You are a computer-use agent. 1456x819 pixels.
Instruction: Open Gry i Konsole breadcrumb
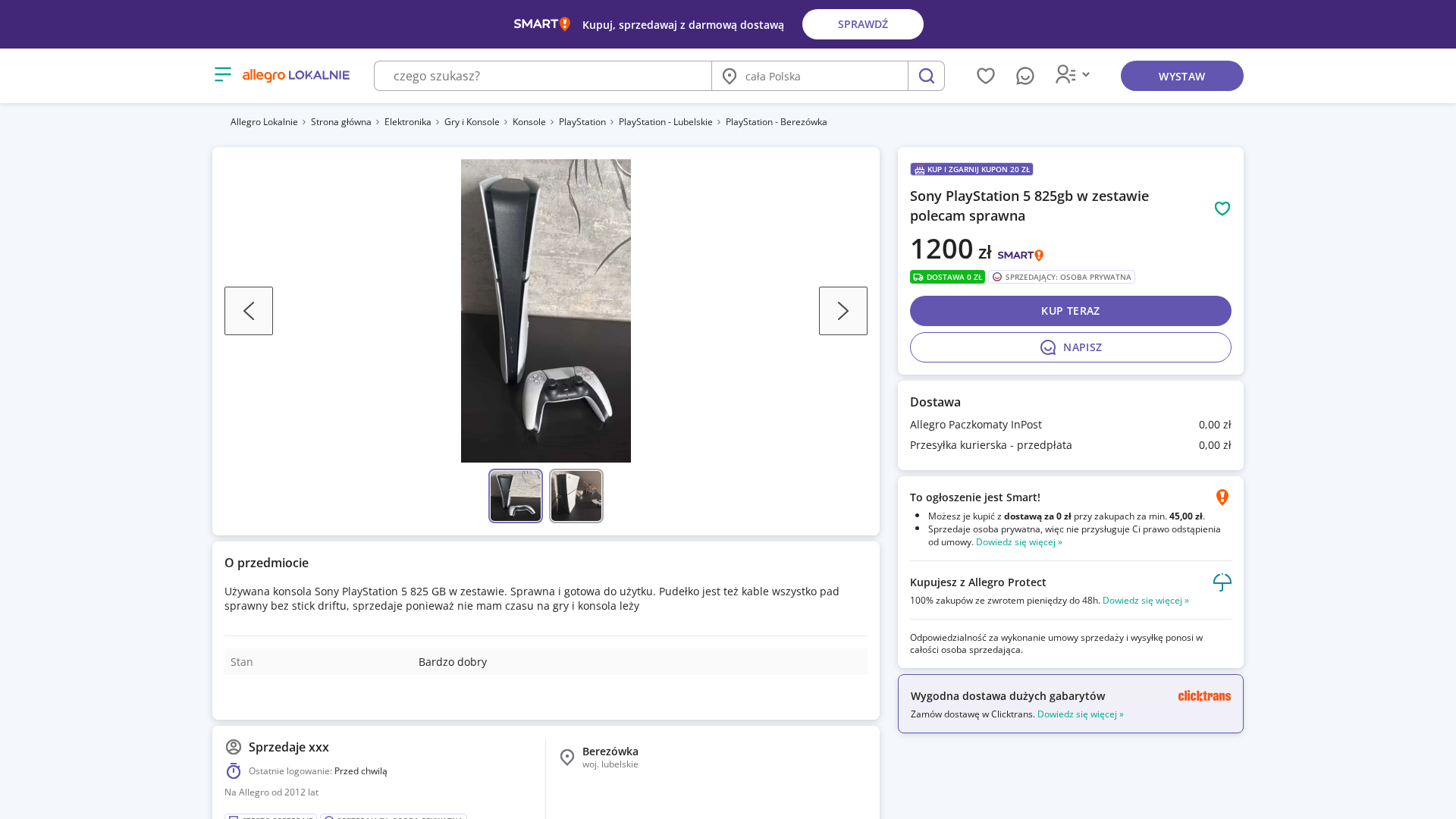click(472, 121)
